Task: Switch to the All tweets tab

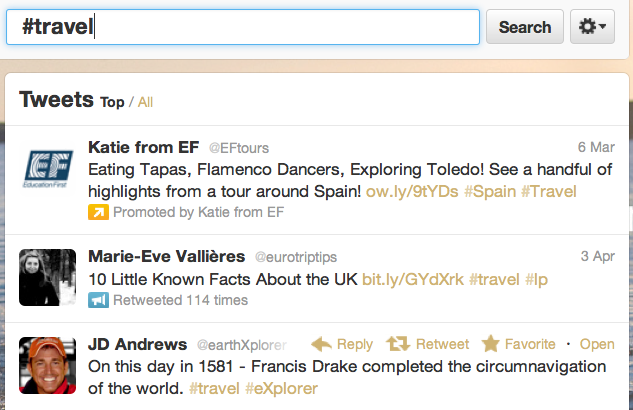Action: (x=145, y=102)
